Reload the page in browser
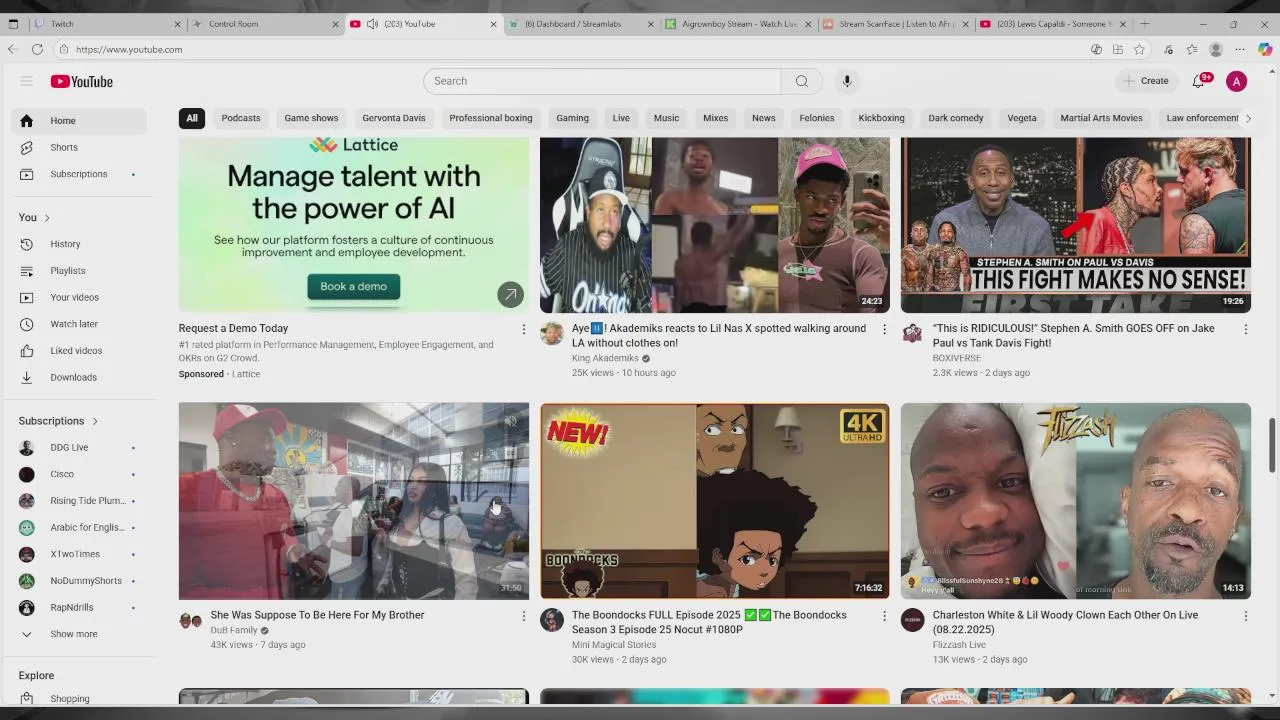The image size is (1280, 720). 37,49
